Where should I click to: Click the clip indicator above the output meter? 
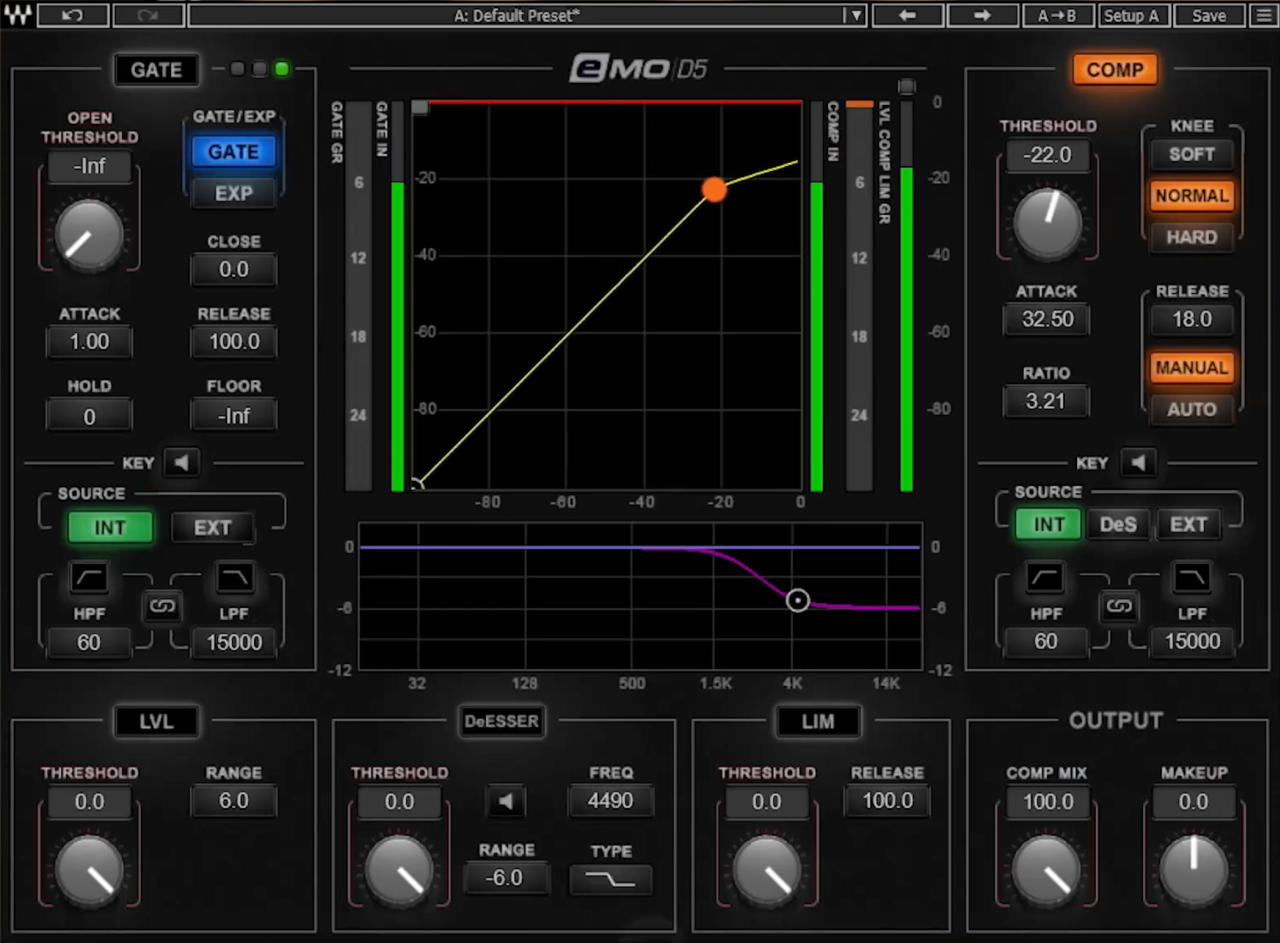906,86
